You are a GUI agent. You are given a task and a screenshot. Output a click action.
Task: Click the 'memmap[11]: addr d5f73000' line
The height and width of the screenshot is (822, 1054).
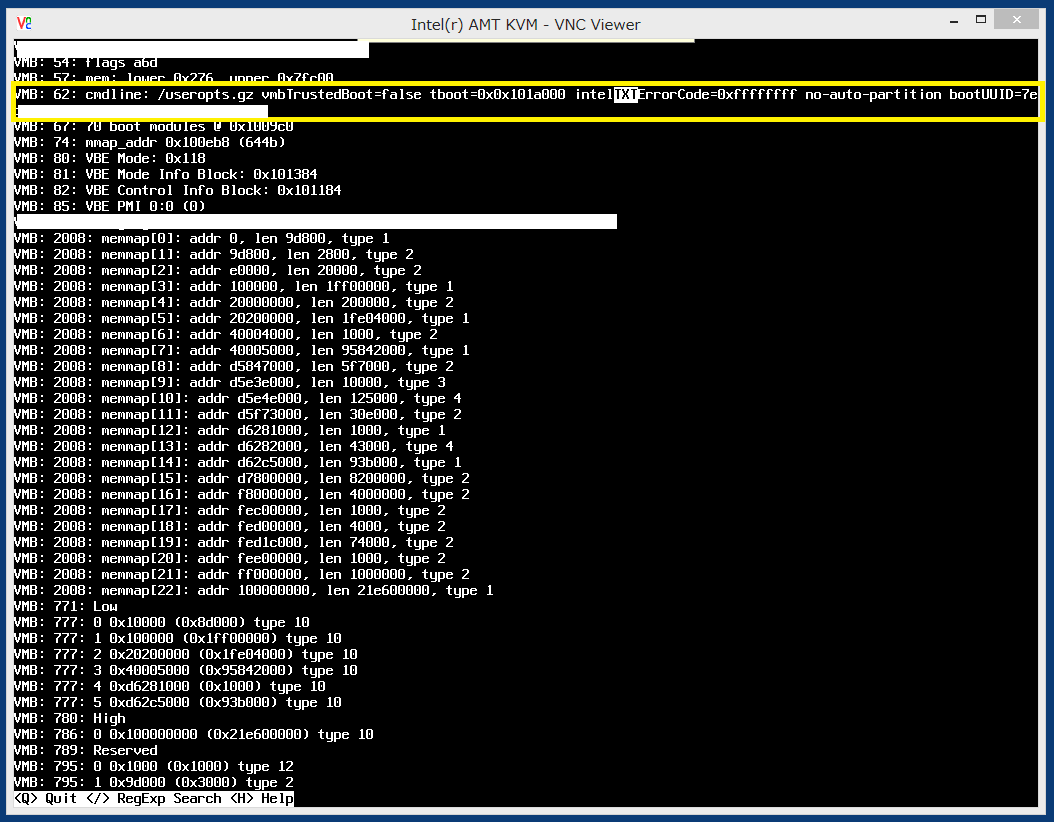pos(238,415)
